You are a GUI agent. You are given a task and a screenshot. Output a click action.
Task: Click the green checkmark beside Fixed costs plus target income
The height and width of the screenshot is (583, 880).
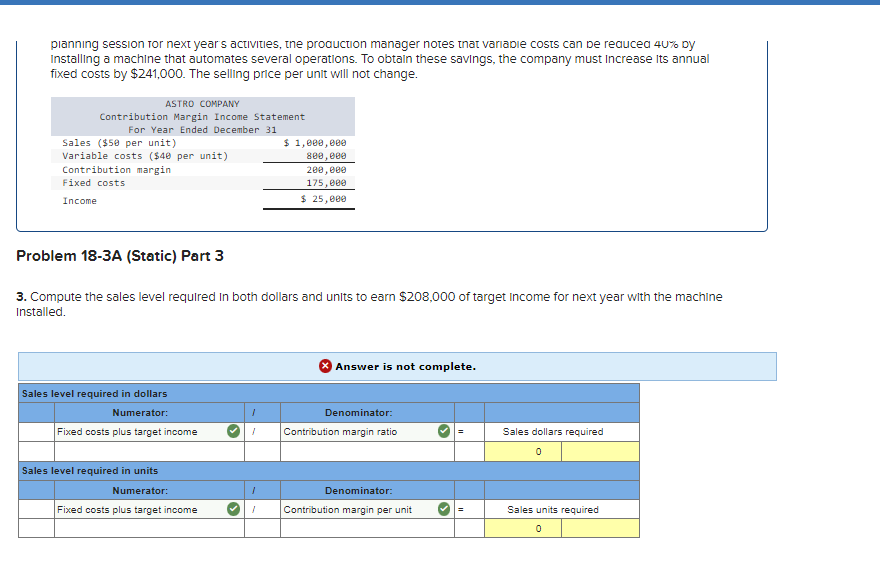click(234, 430)
